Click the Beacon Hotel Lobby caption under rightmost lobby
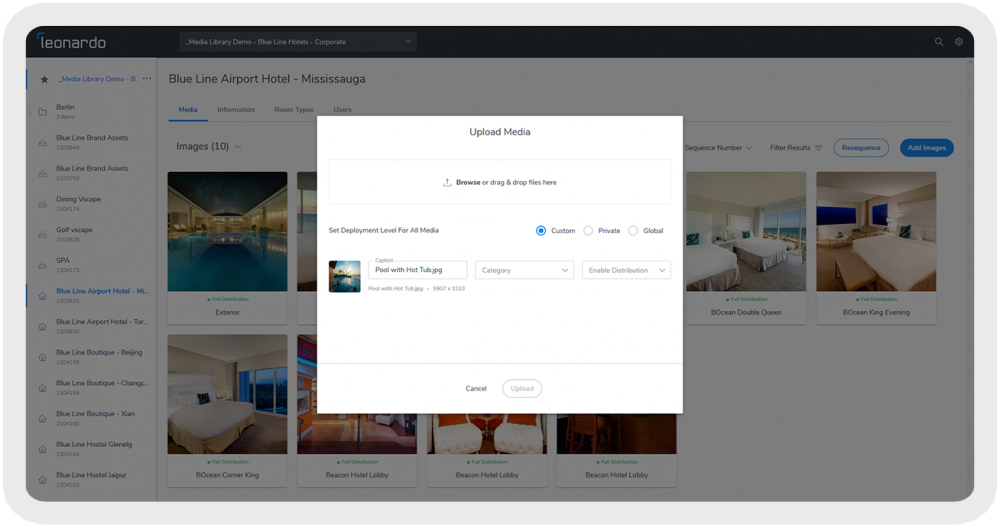1000x528 pixels. pyautogui.click(x=617, y=475)
